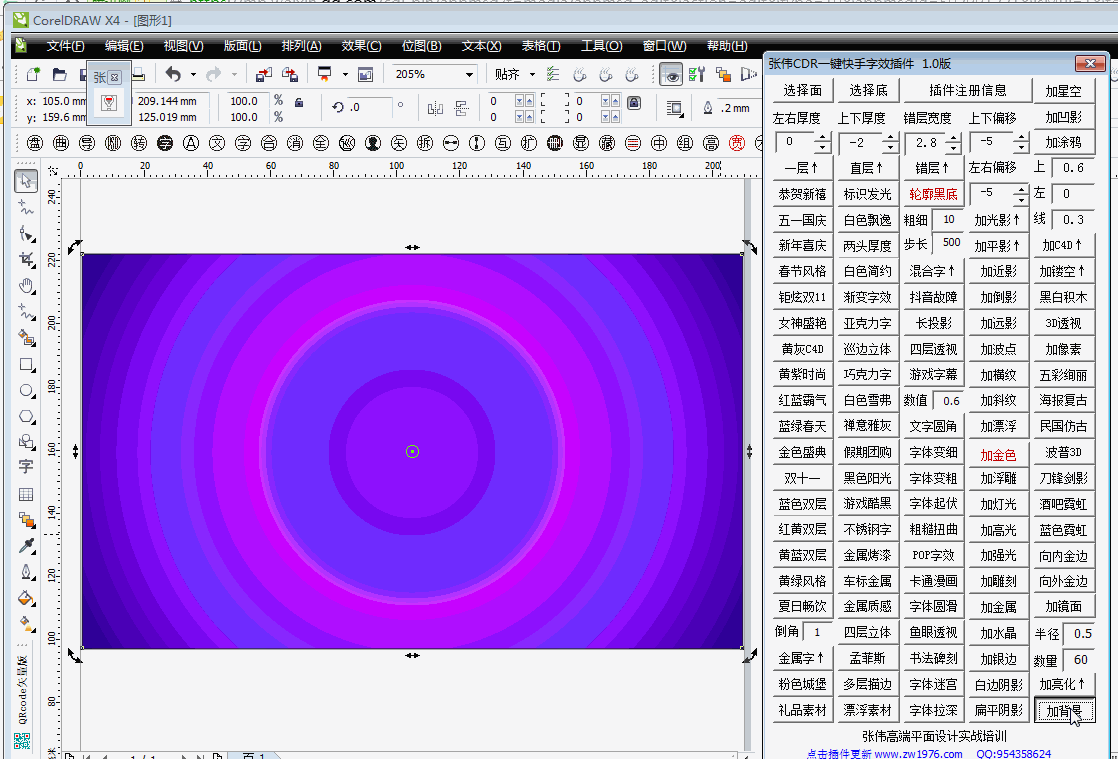Click the circled 转 plugin icon
The width and height of the screenshot is (1118, 759).
tap(138, 143)
